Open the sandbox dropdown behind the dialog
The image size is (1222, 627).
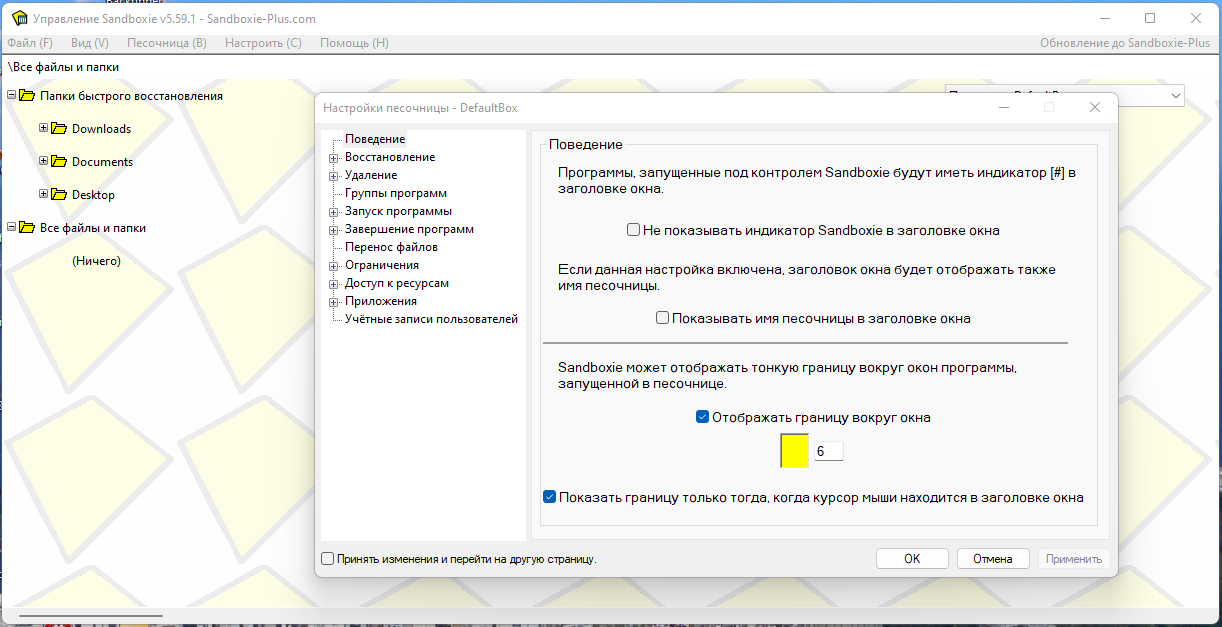[1174, 96]
